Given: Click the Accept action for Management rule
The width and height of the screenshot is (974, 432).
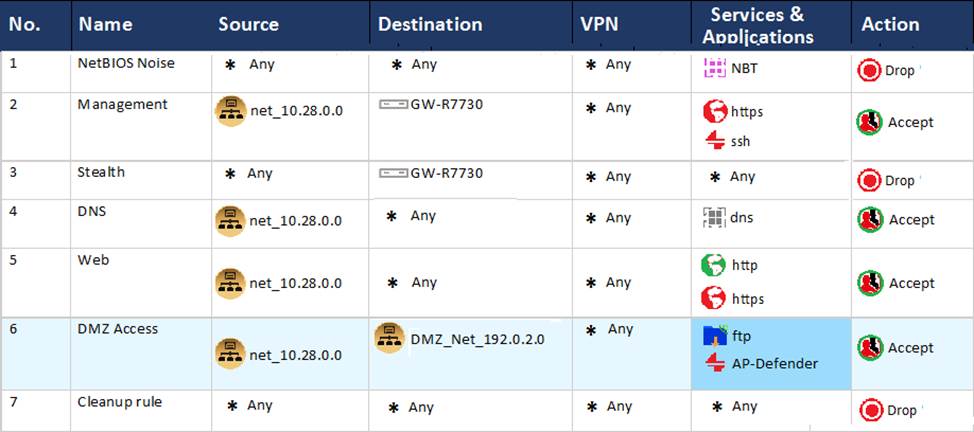Looking at the screenshot, I should [869, 122].
